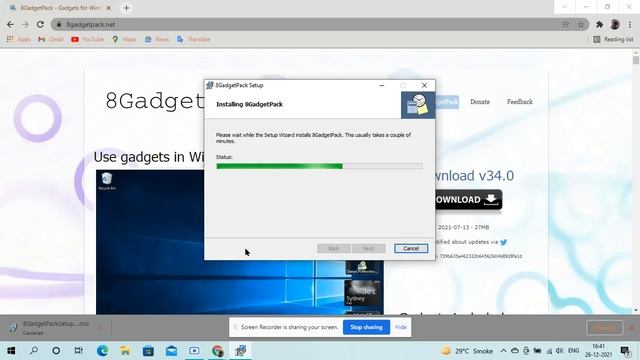Image resolution: width=640 pixels, height=360 pixels.
Task: Open Cortana from the taskbar
Action: pos(56,351)
